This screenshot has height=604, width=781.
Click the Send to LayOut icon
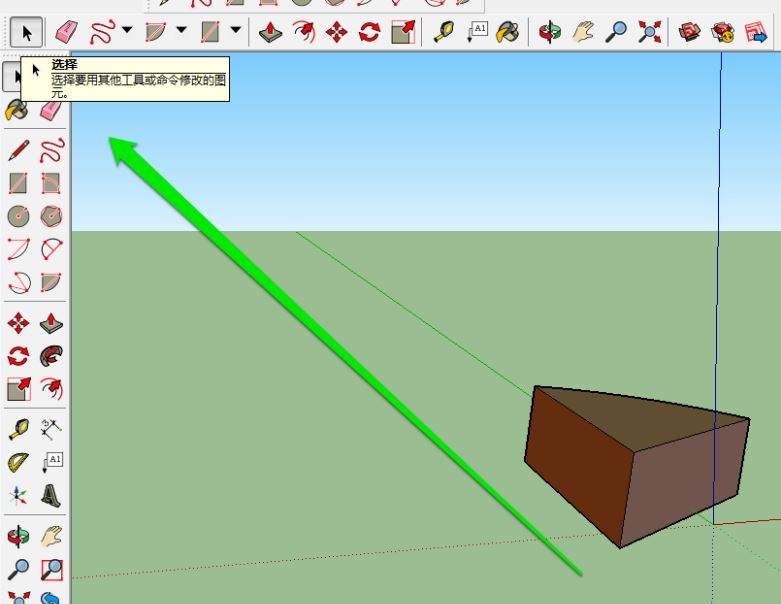(756, 32)
